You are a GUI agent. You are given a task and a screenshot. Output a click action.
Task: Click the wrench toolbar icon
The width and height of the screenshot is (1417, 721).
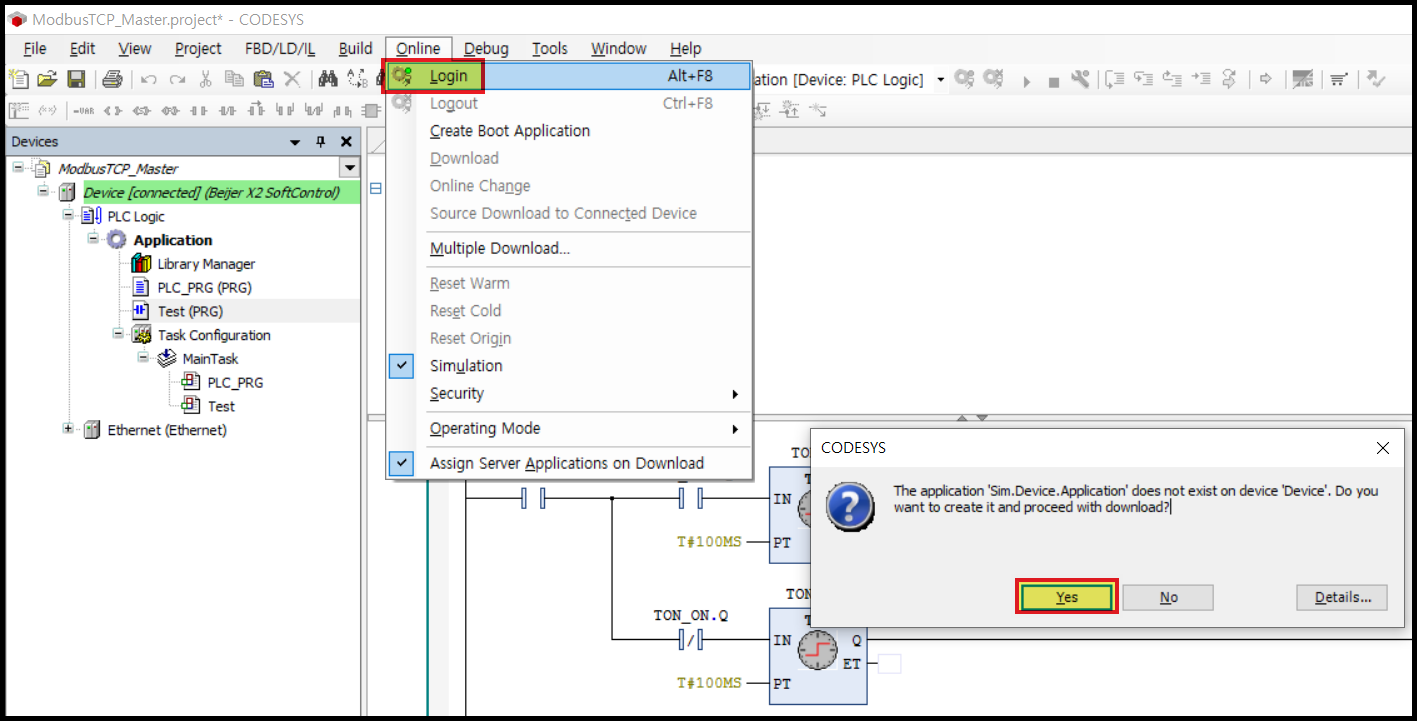[x=1080, y=79]
